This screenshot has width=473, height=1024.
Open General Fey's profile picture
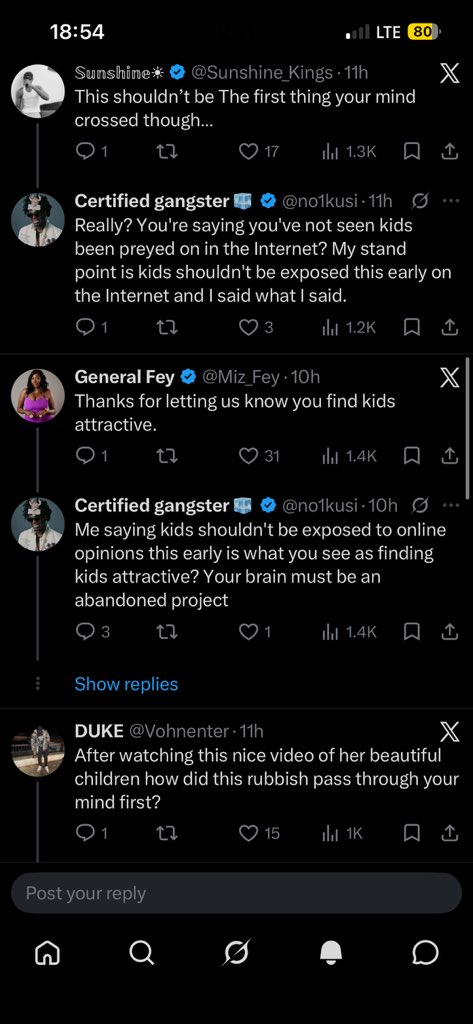click(x=38, y=396)
